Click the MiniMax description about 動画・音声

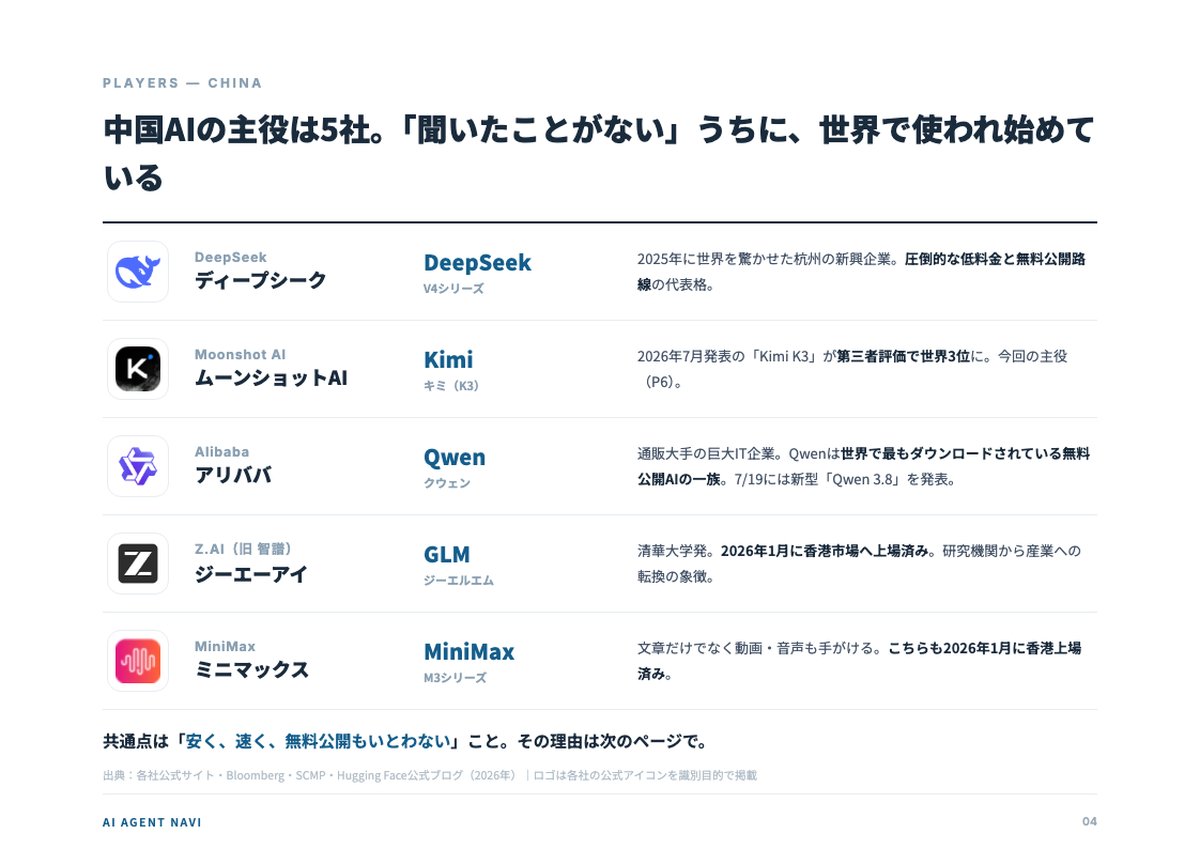(x=859, y=661)
